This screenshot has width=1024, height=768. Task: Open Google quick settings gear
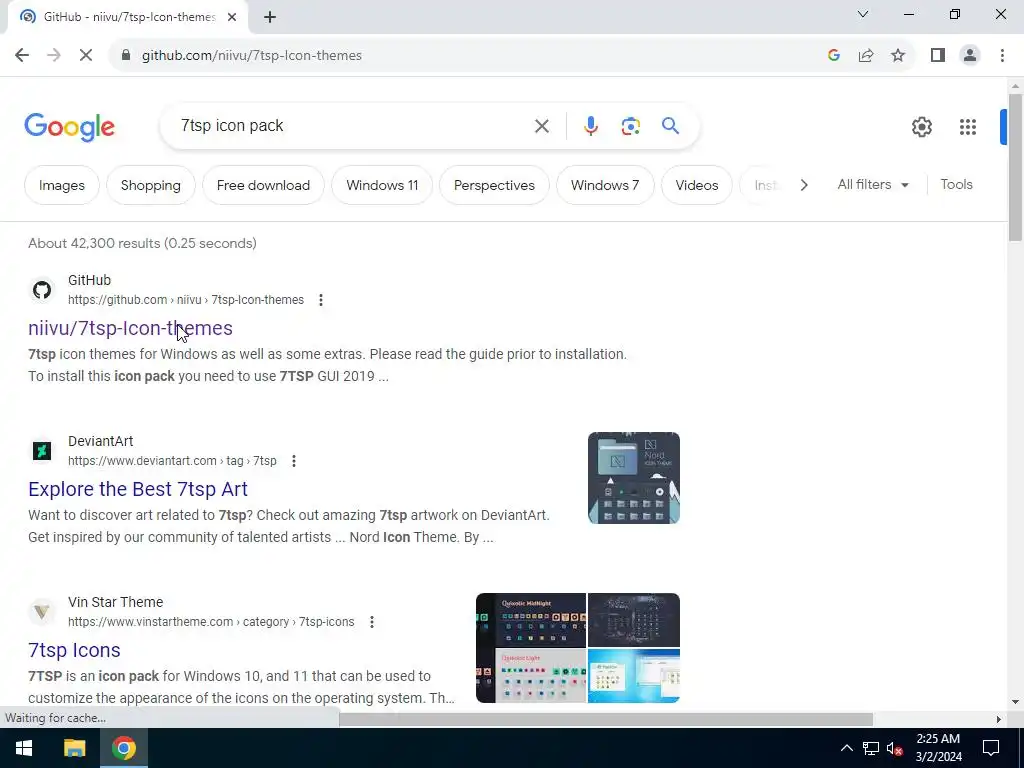921,127
